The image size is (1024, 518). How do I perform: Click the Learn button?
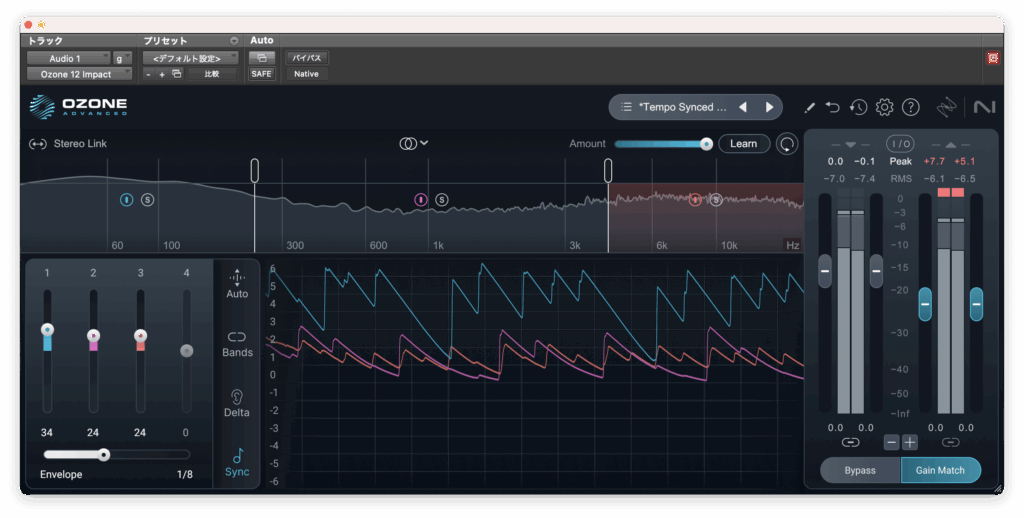tap(743, 144)
